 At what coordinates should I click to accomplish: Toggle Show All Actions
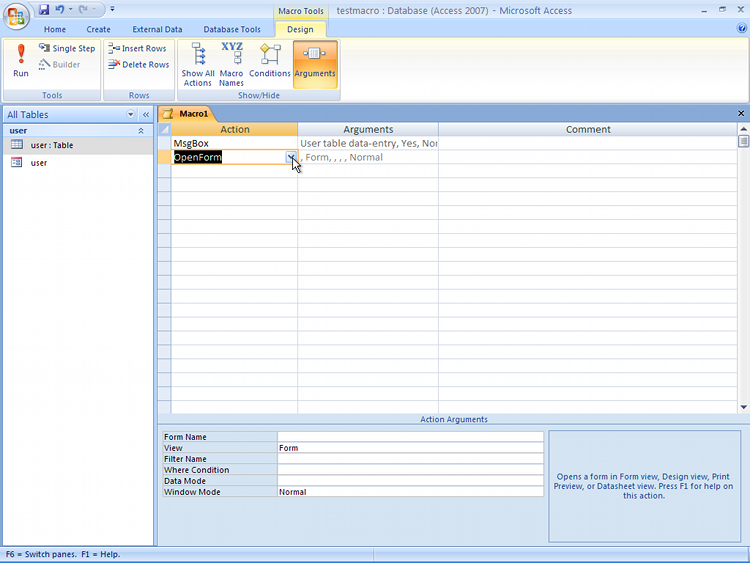[198, 65]
